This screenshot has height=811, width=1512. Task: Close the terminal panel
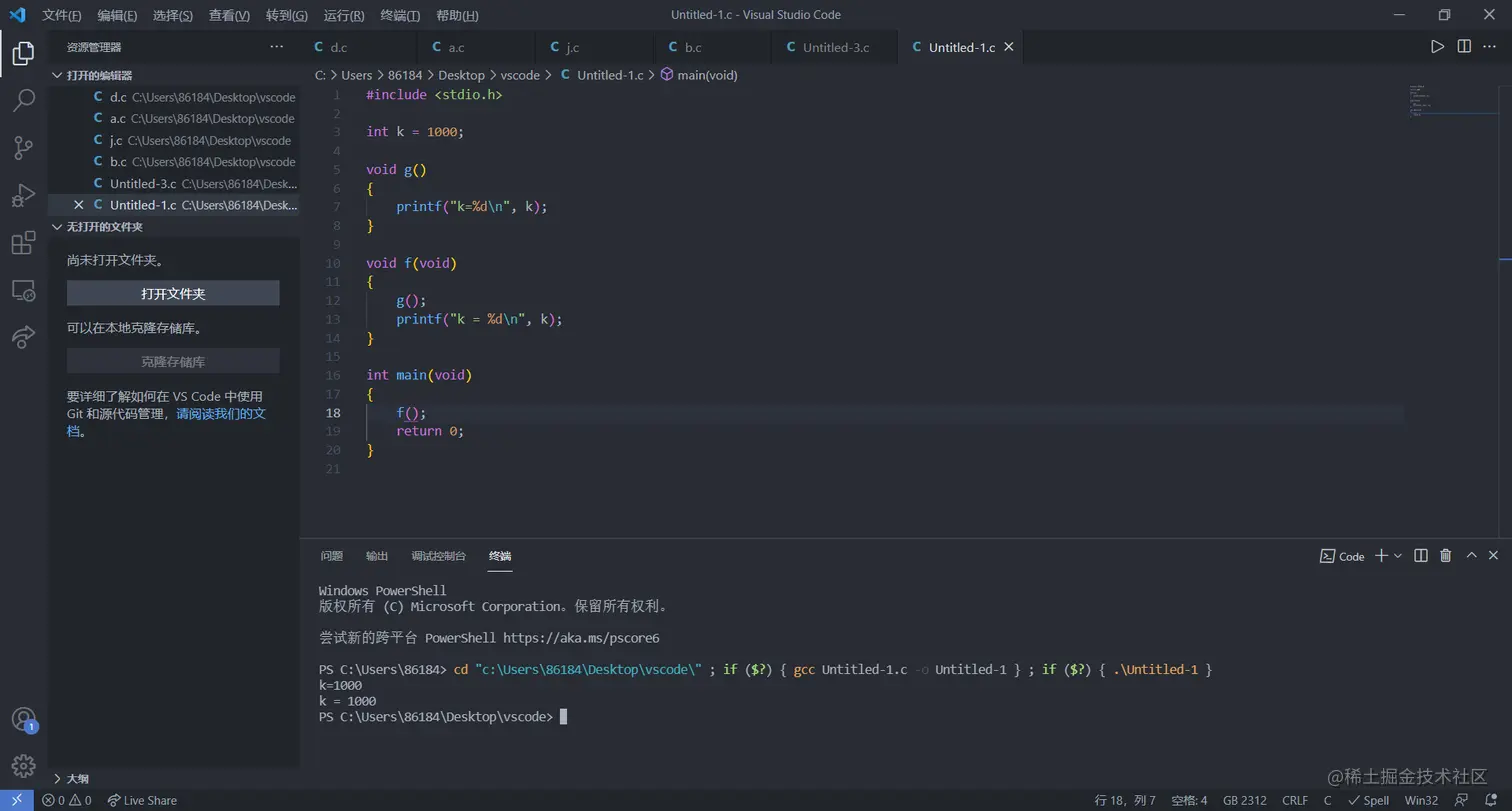[1493, 556]
